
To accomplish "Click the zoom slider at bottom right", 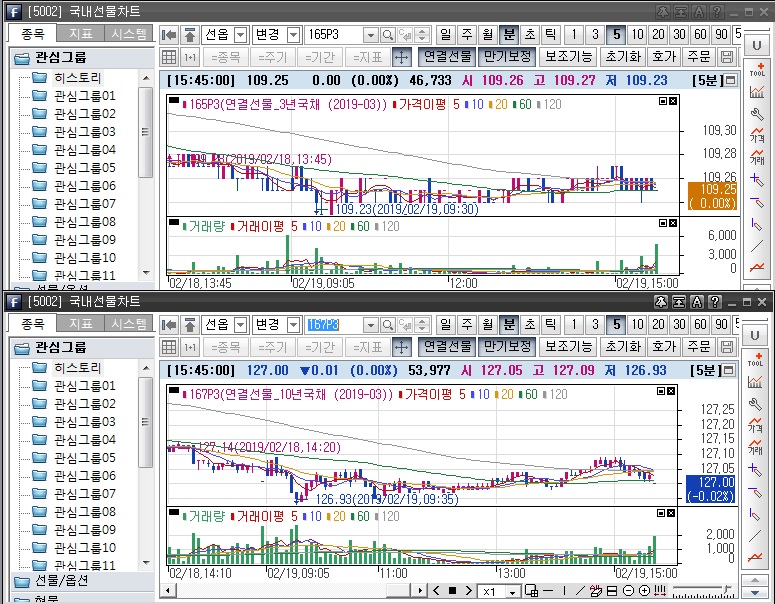I will tap(705, 591).
